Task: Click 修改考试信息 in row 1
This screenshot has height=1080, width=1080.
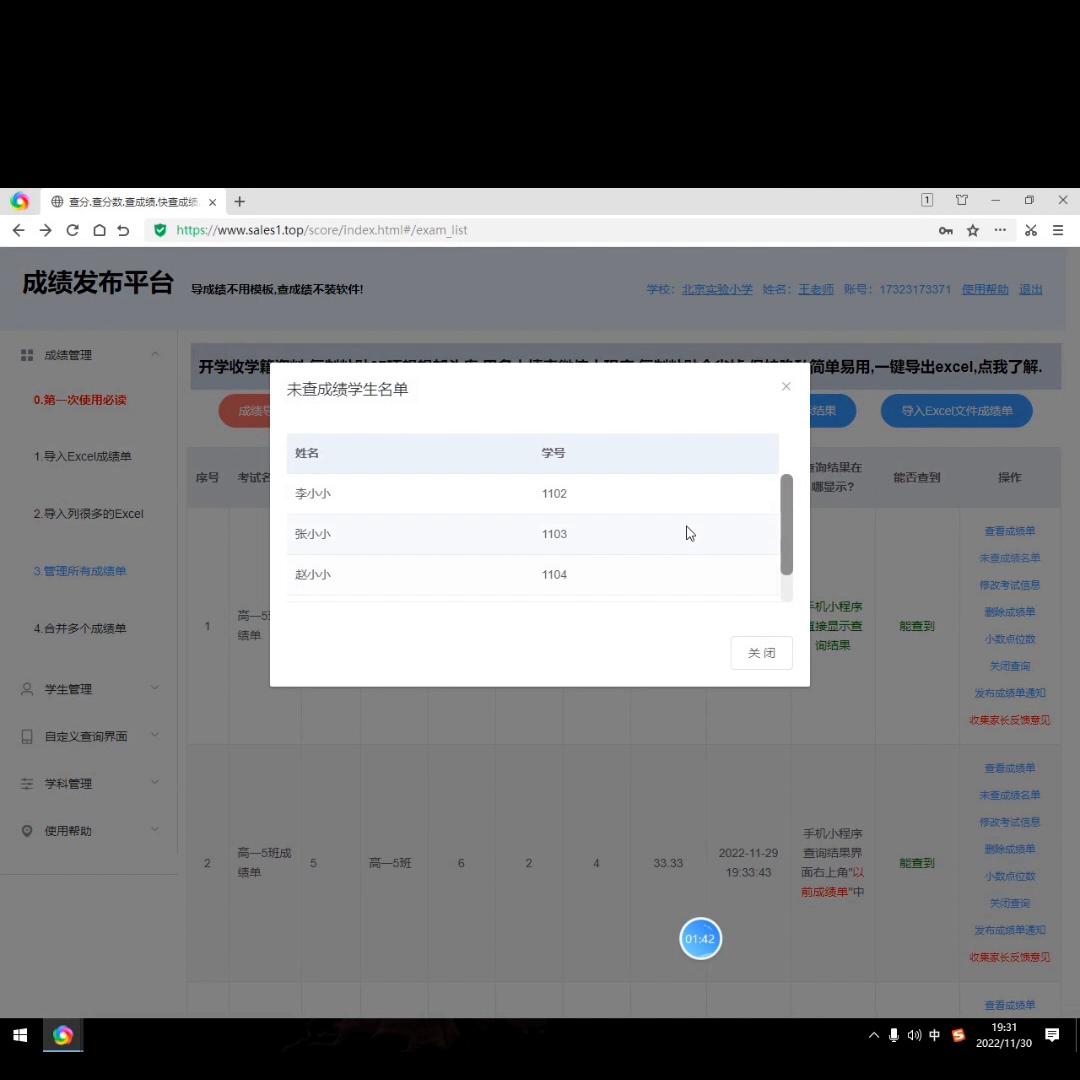Action: (1009, 585)
